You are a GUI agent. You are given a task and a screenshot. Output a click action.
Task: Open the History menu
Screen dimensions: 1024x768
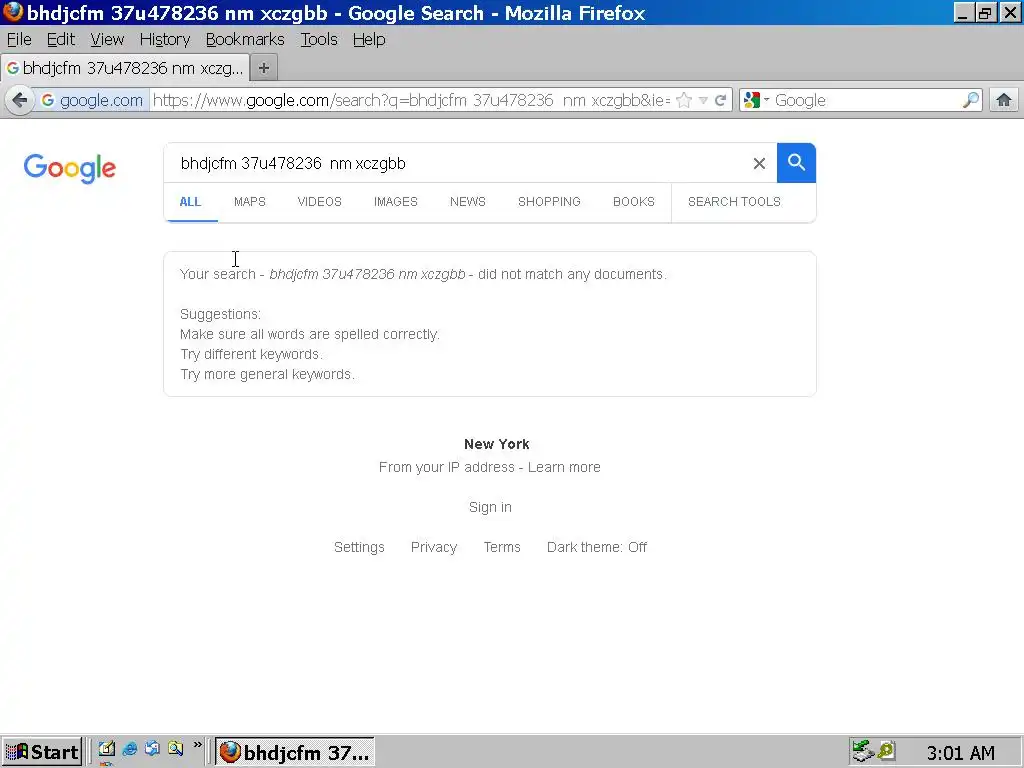point(165,40)
